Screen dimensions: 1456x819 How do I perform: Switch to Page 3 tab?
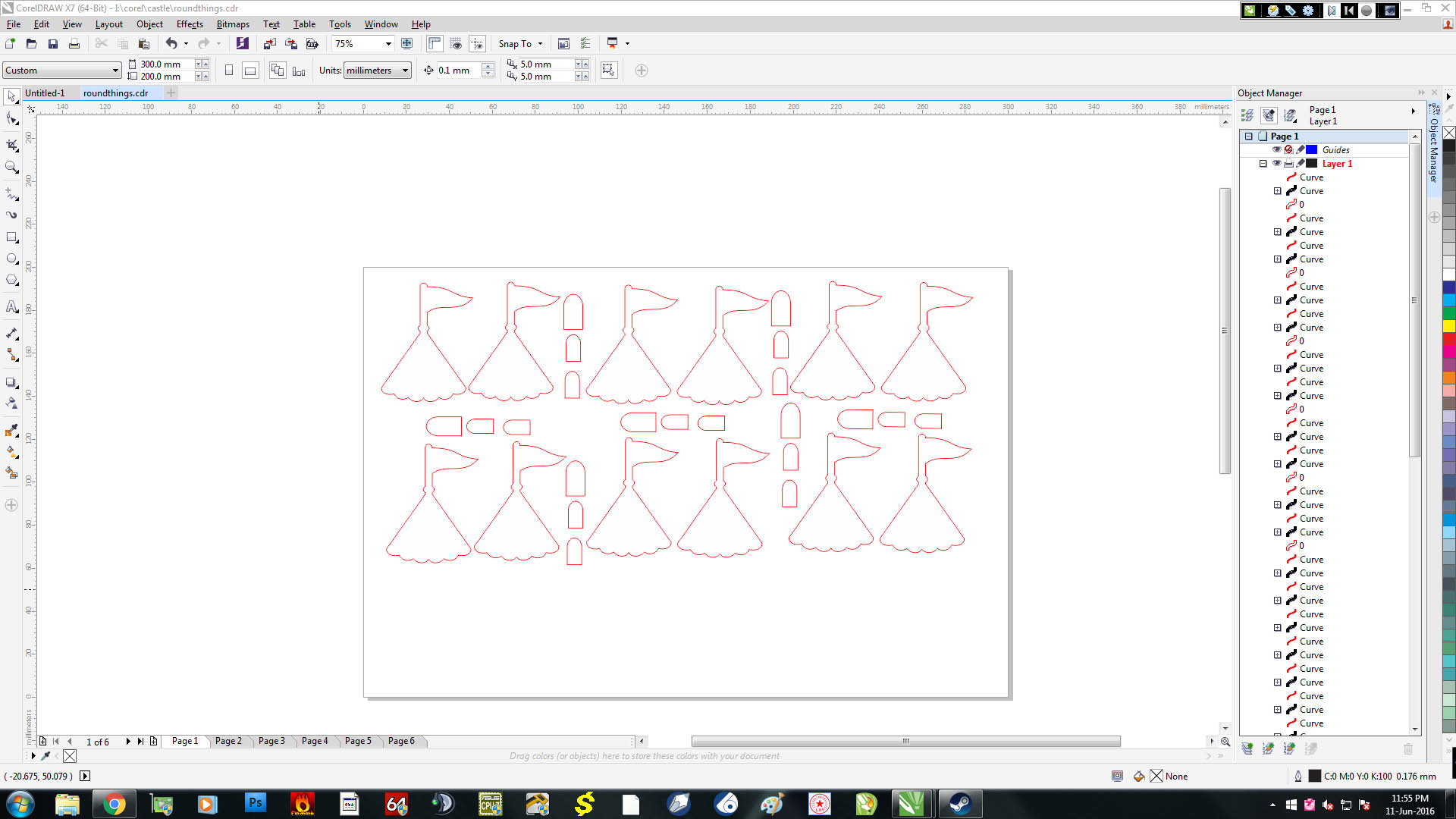coord(271,741)
